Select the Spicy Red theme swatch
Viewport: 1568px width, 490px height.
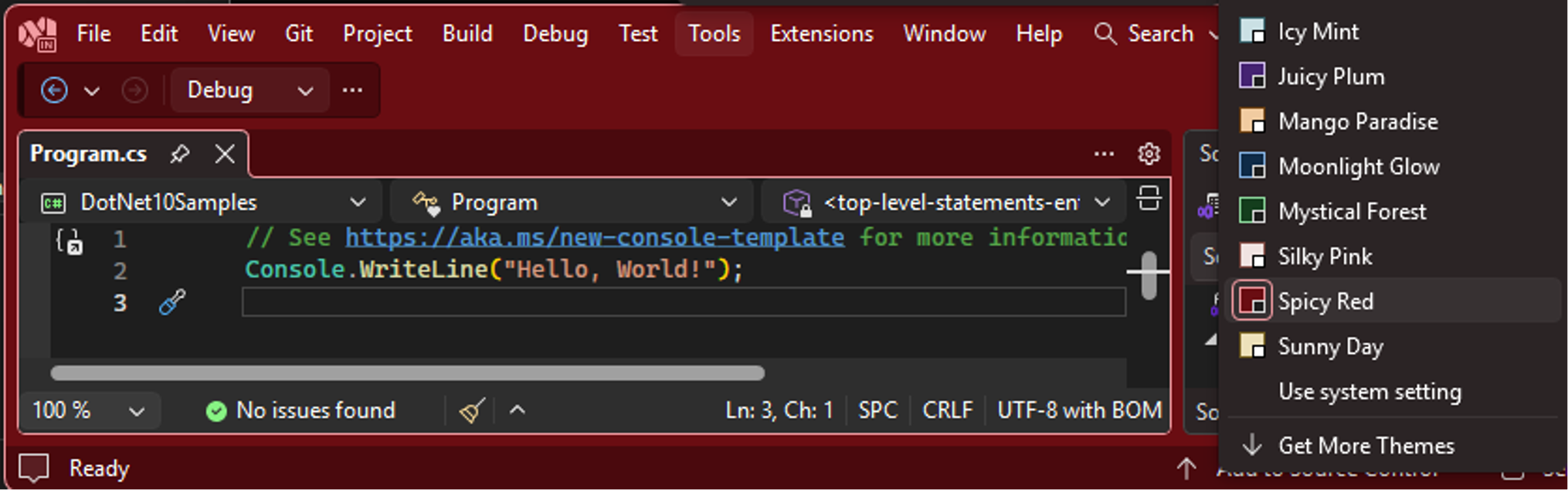(1254, 301)
